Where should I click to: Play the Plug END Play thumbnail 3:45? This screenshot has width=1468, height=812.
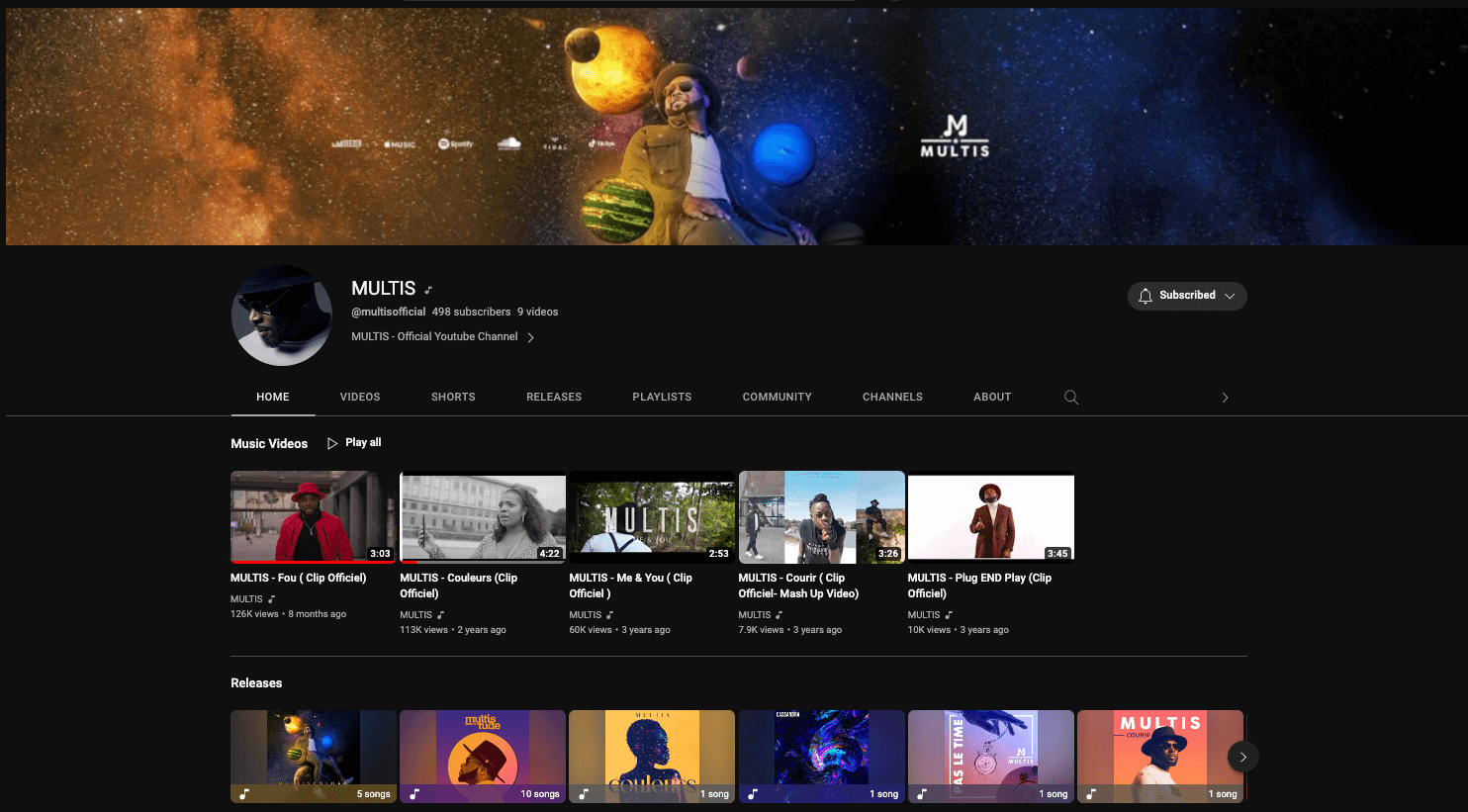(x=990, y=517)
